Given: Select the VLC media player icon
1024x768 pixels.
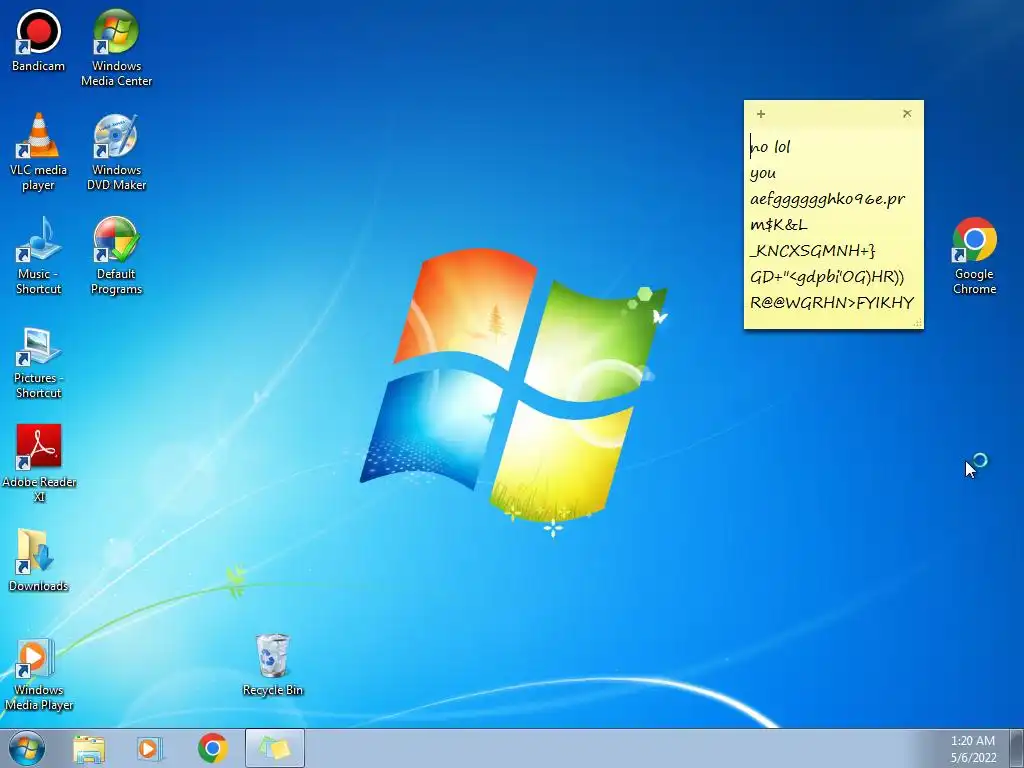Looking at the screenshot, I should point(38,152).
